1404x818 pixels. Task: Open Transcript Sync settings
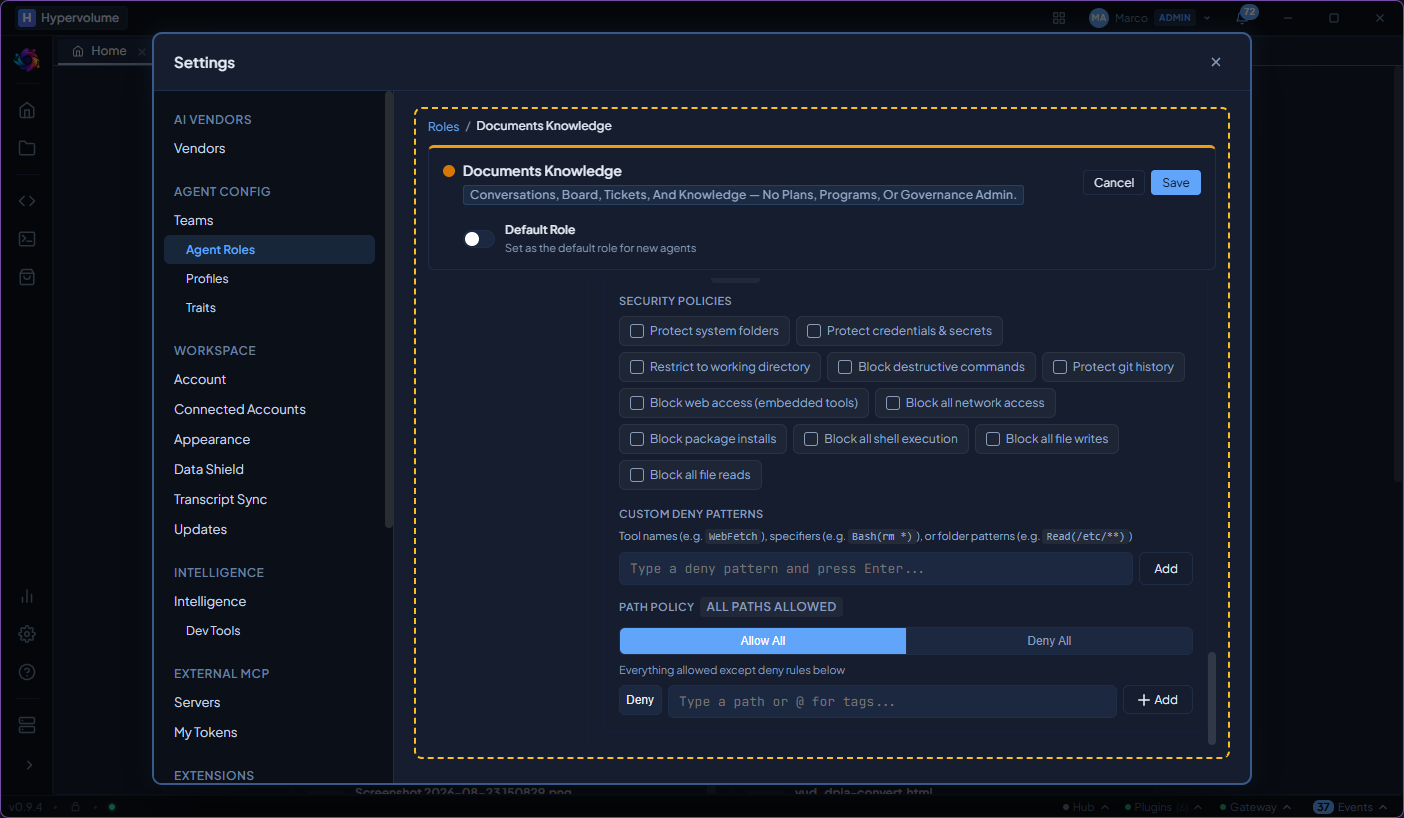221,500
